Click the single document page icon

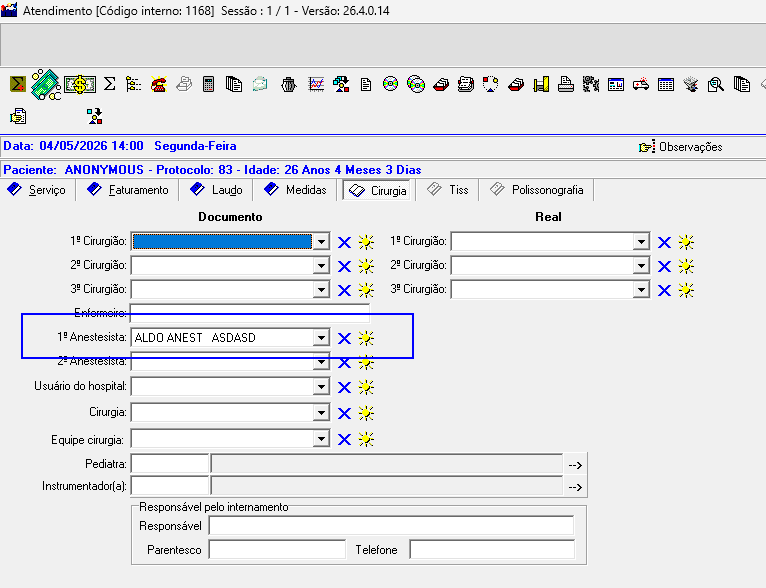(x=365, y=85)
